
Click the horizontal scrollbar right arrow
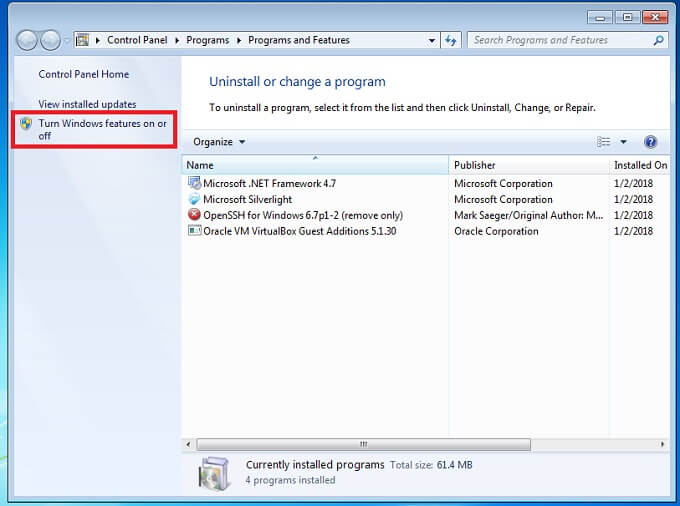662,444
